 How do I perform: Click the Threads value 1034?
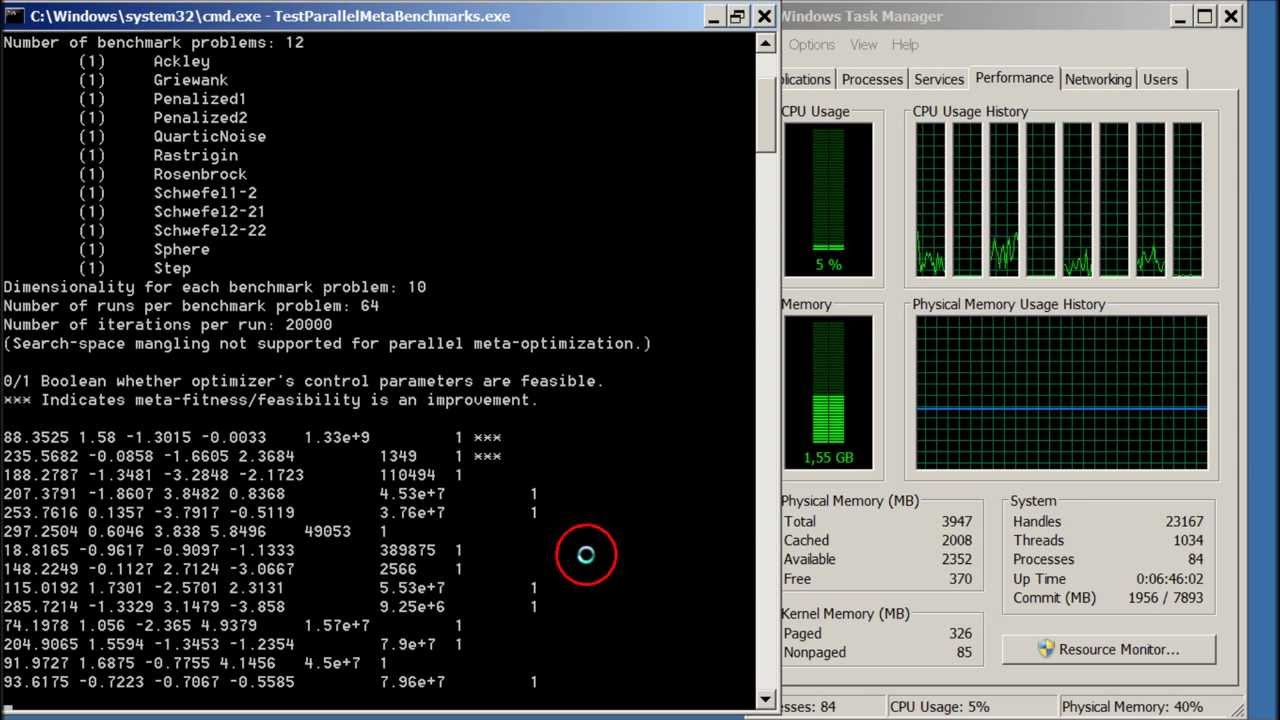tap(1186, 540)
